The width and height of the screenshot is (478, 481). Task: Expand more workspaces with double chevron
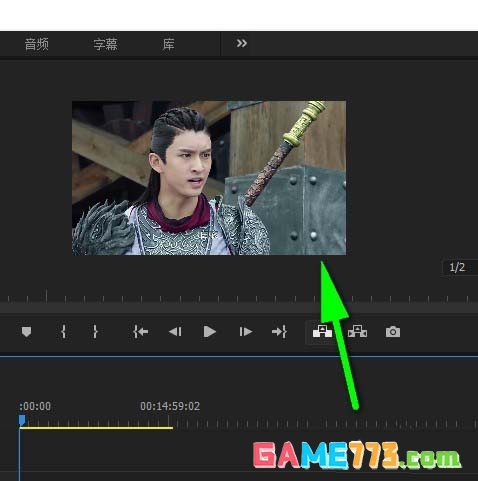[242, 43]
